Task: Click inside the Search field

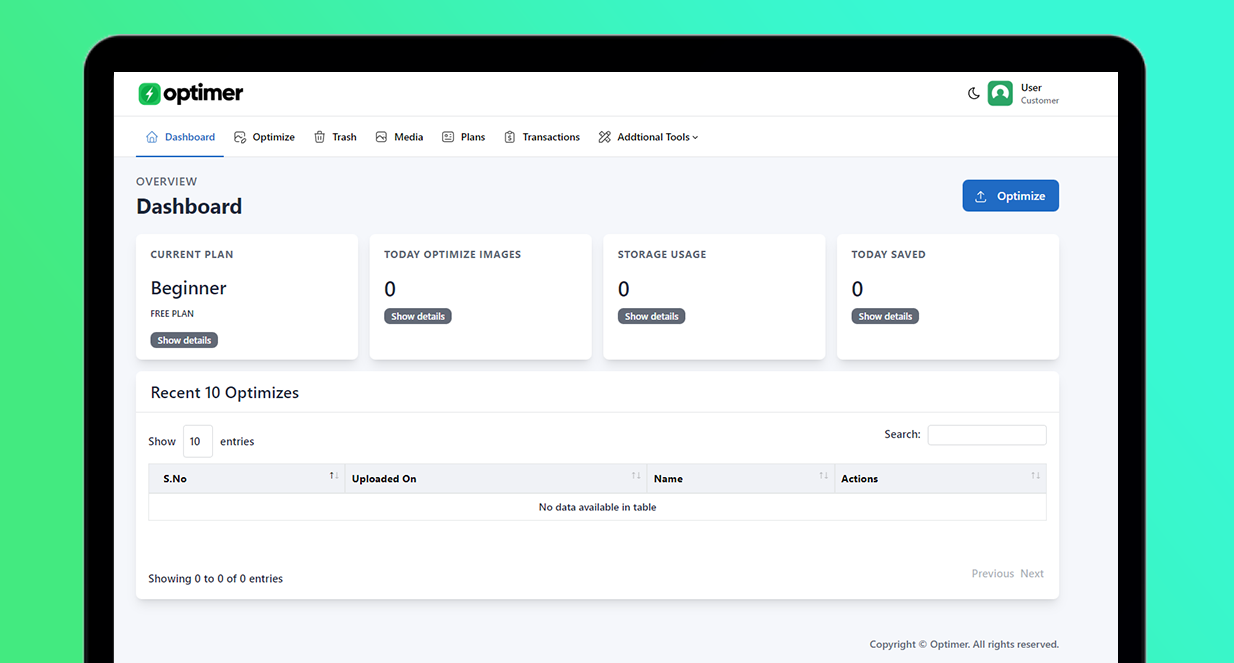Action: point(986,434)
